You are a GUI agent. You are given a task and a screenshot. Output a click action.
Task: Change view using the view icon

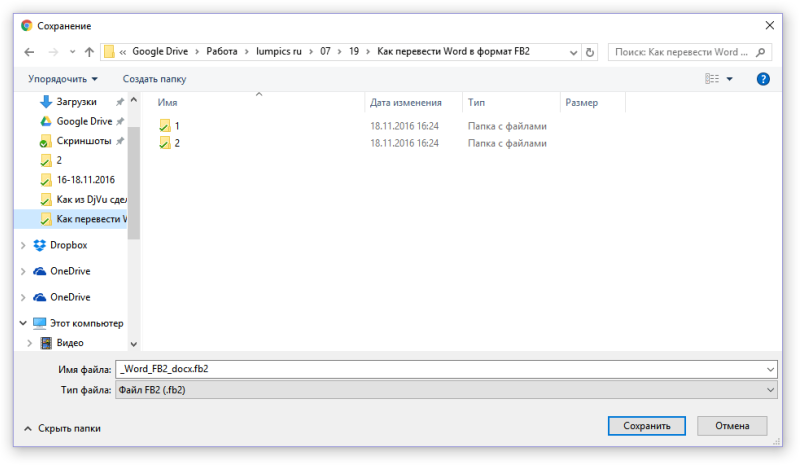[x=712, y=79]
